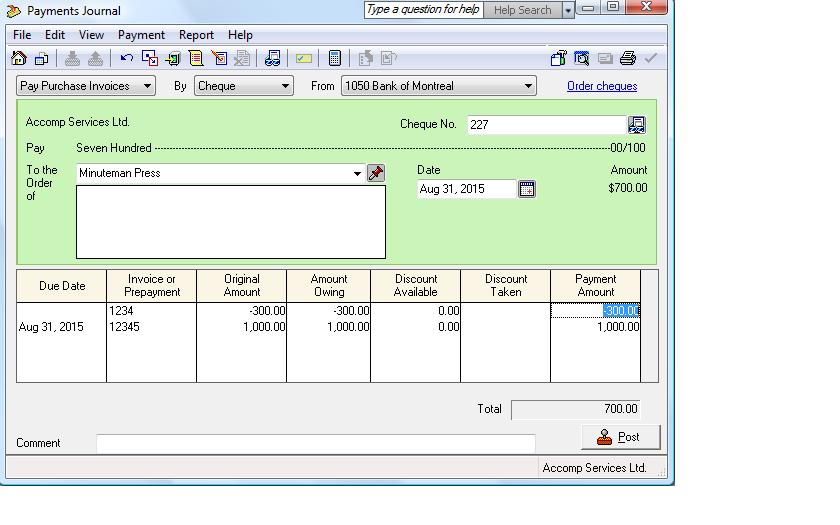The height and width of the screenshot is (525, 840).
Task: Click the Seven Hundred written amount line
Action: [x=361, y=148]
